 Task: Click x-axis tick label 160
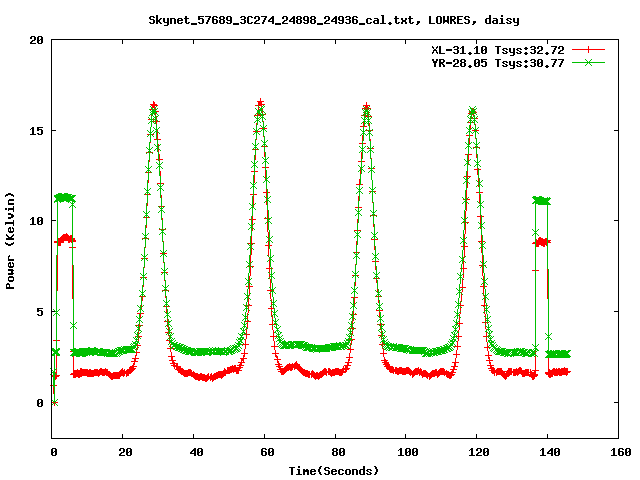pos(621,452)
